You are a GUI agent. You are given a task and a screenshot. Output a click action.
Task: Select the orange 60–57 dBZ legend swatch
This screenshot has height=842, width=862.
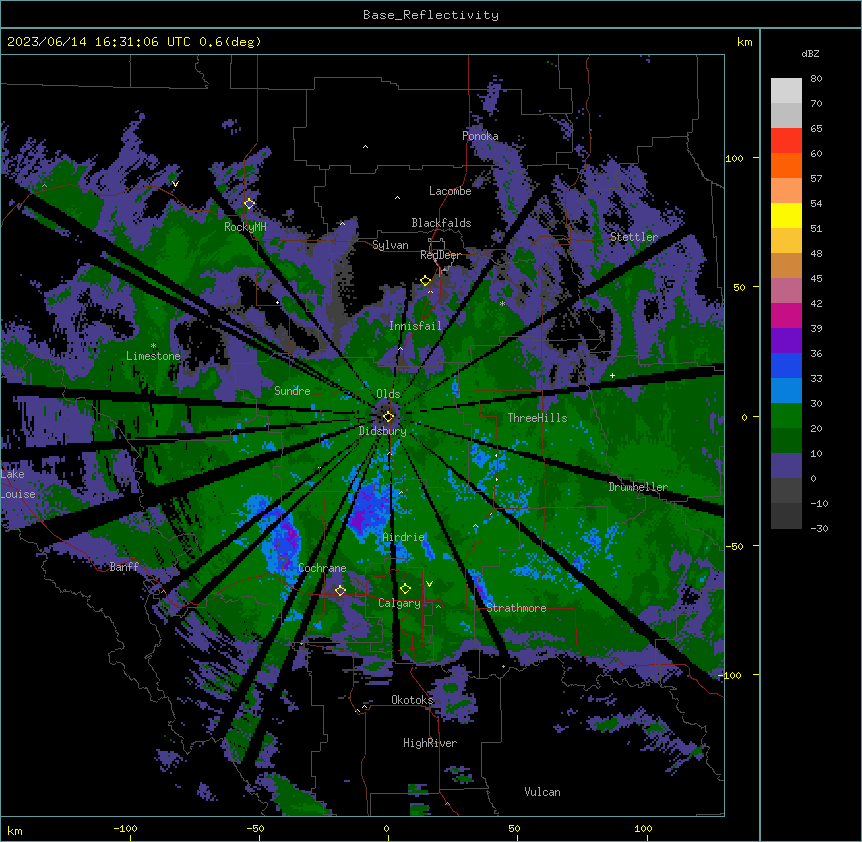tap(786, 165)
